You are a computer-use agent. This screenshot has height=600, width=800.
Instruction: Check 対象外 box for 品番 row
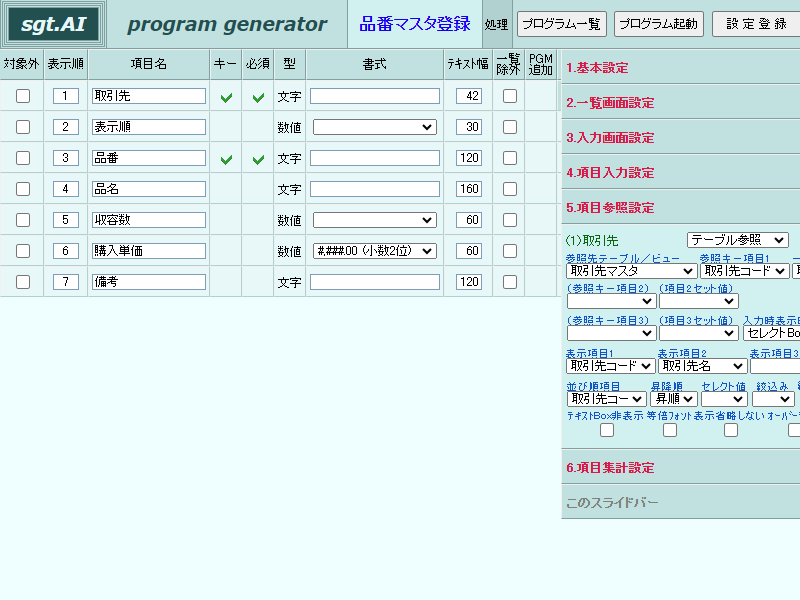[23, 158]
